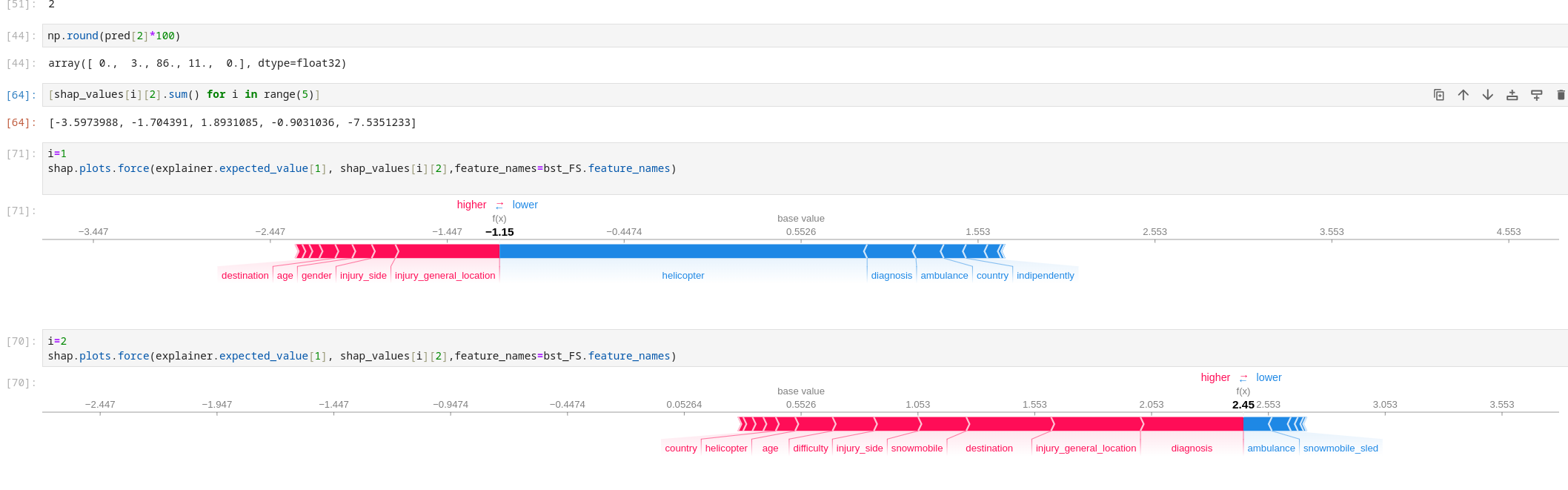The height and width of the screenshot is (490, 1568).
Task: Insert a new cell below
Action: [x=1536, y=95]
